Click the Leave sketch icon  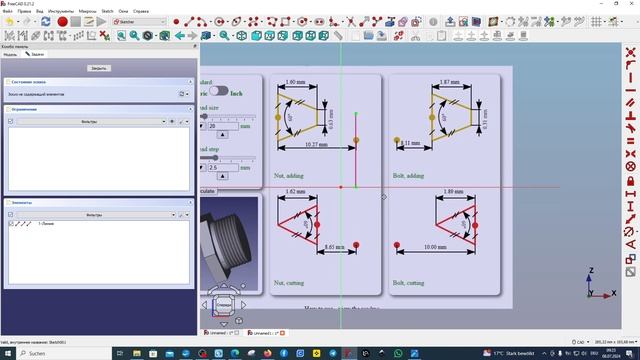click(450, 22)
